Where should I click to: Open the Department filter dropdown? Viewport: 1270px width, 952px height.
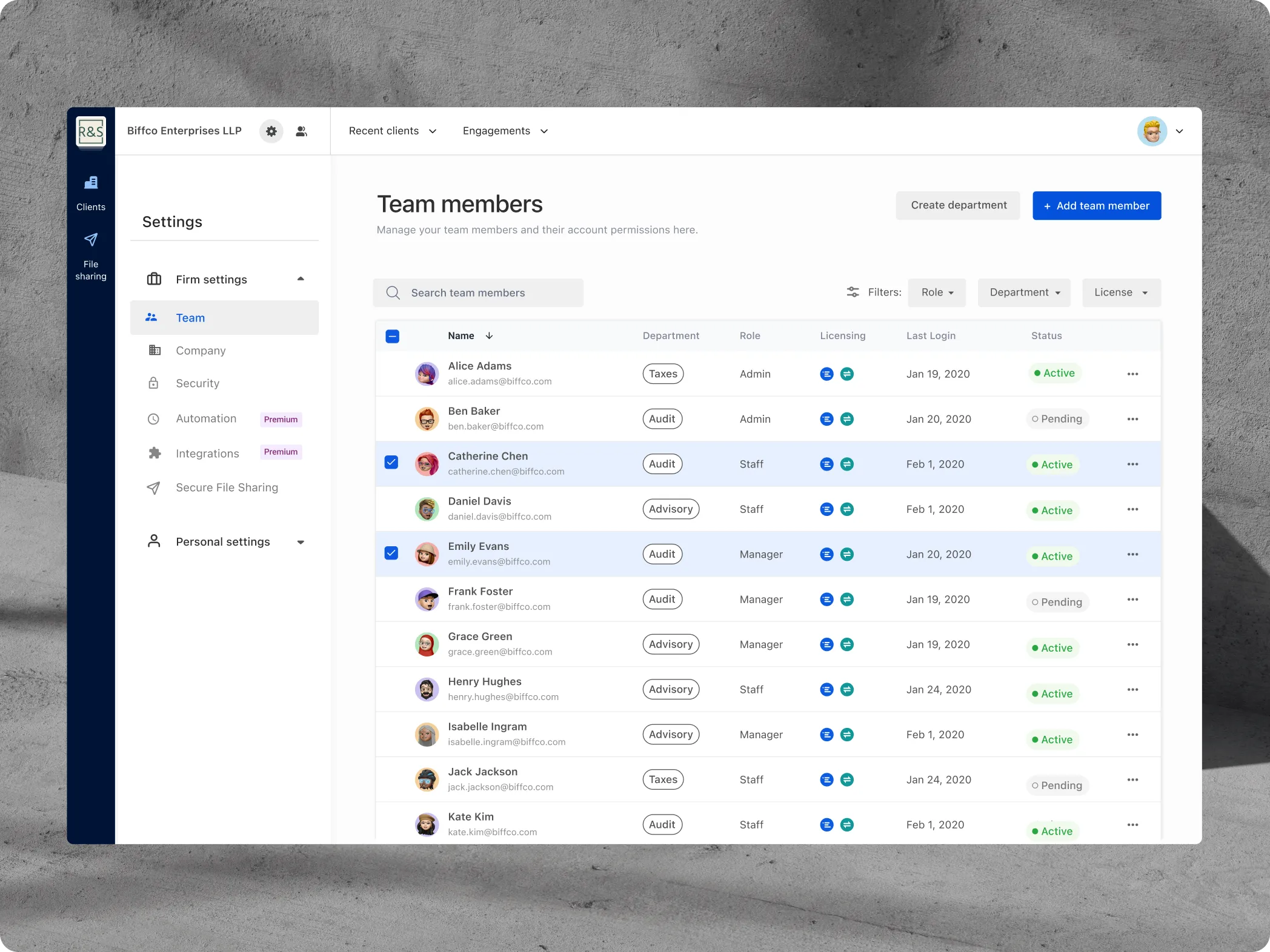tap(1024, 293)
